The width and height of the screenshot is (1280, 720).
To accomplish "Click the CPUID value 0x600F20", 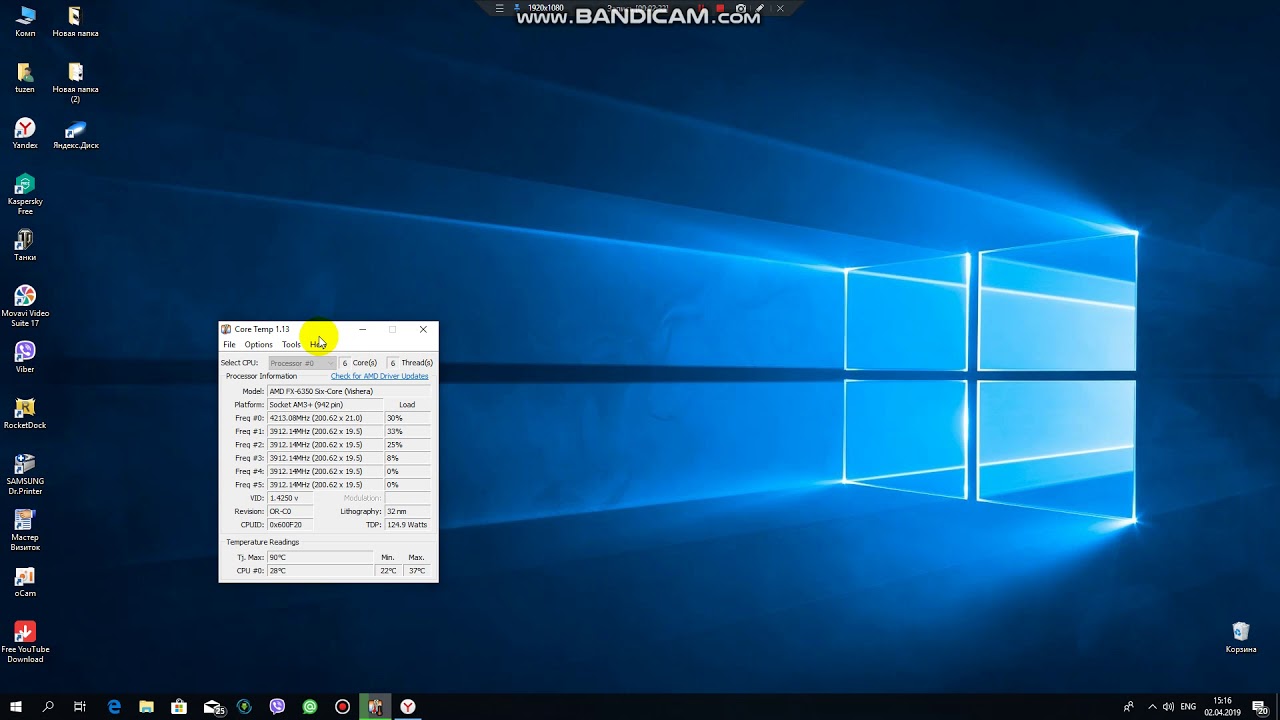I will tap(290, 524).
